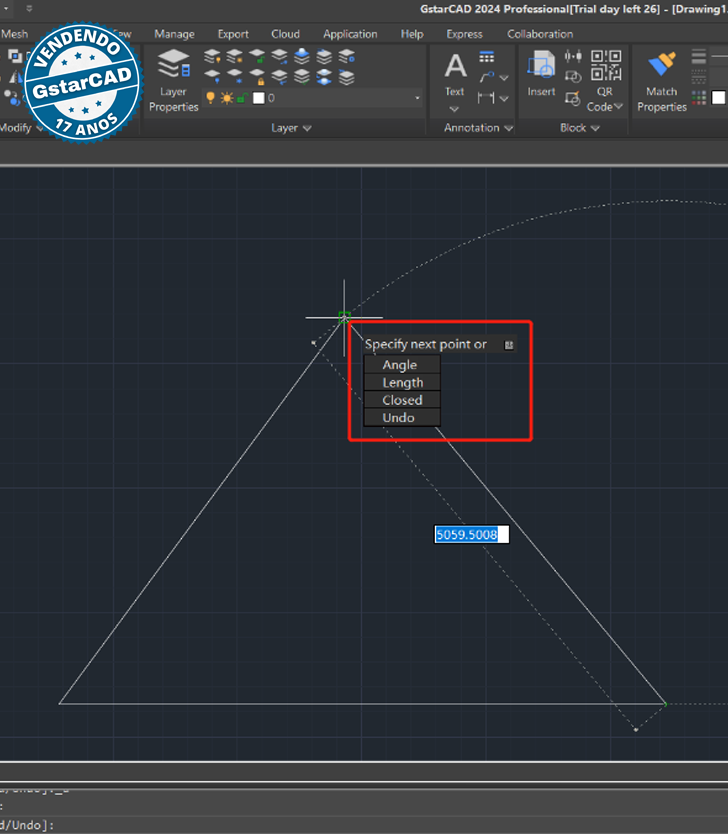Expand the Modify panel title
The width and height of the screenshot is (728, 834).
click(x=21, y=128)
